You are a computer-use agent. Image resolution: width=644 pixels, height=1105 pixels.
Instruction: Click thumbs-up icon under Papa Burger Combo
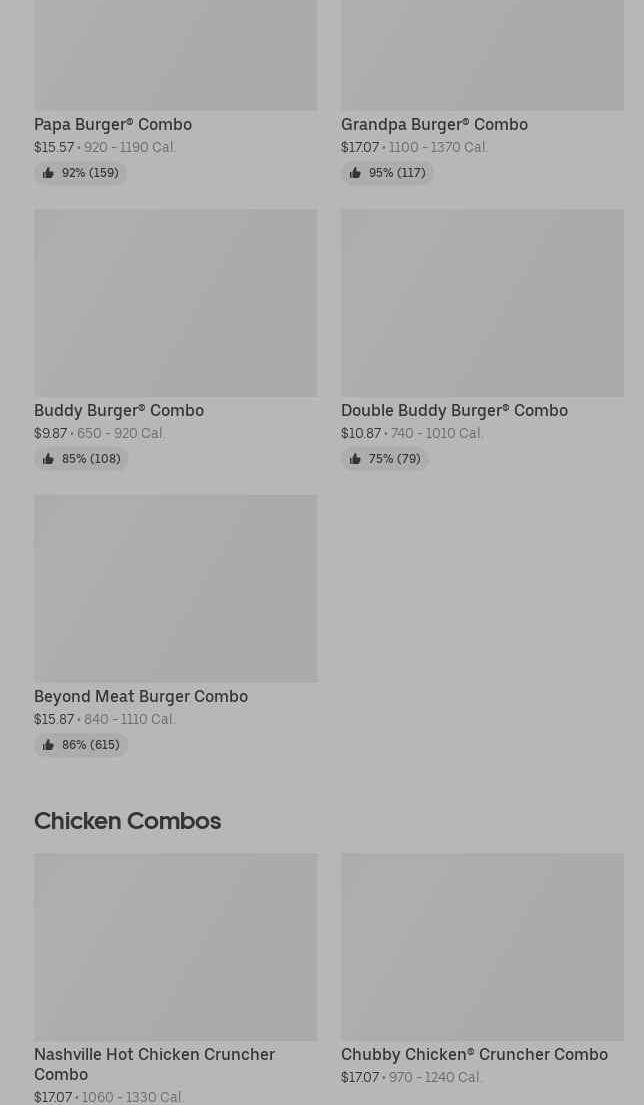(x=48, y=173)
